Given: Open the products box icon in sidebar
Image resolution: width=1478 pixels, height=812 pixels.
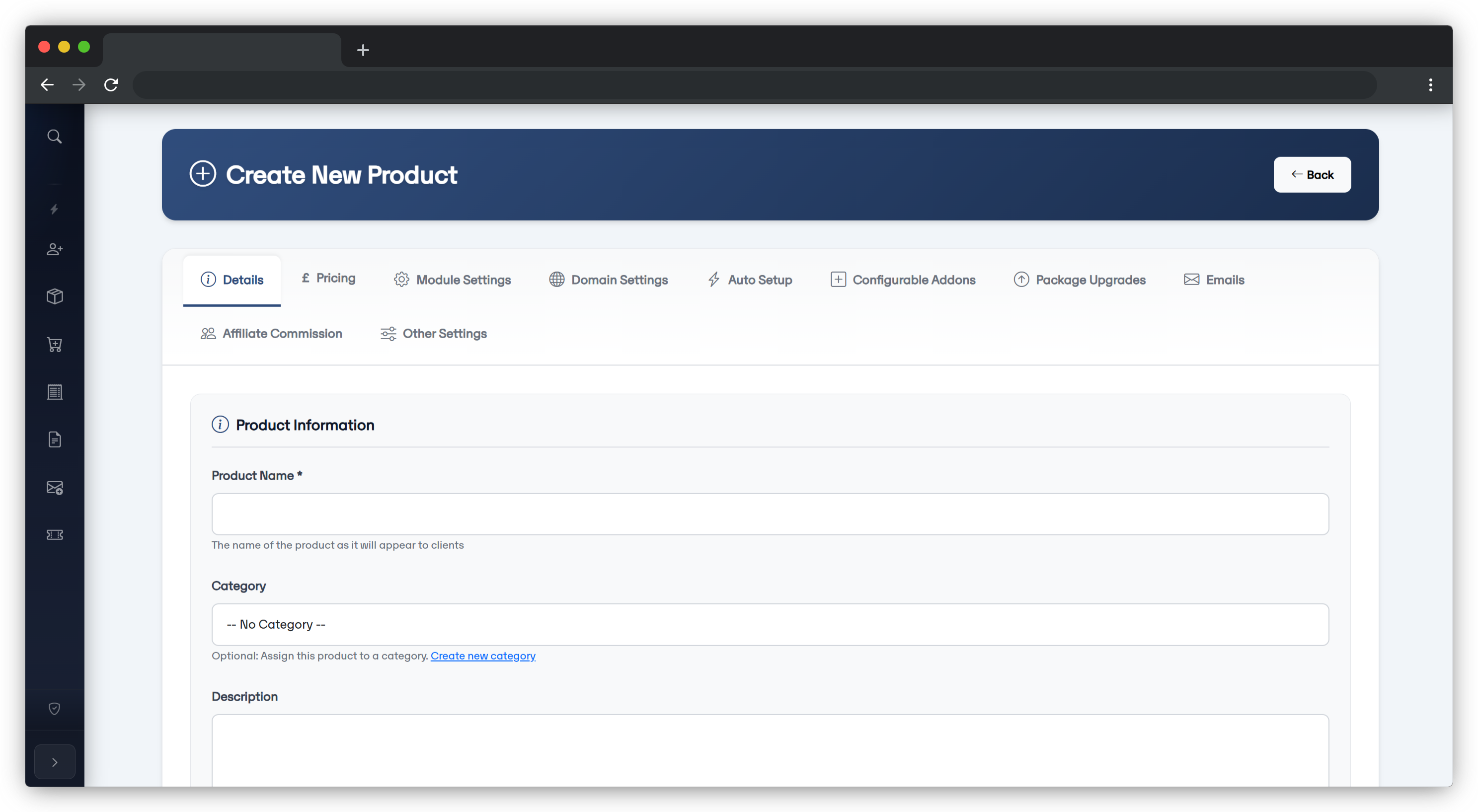Looking at the screenshot, I should [55, 296].
